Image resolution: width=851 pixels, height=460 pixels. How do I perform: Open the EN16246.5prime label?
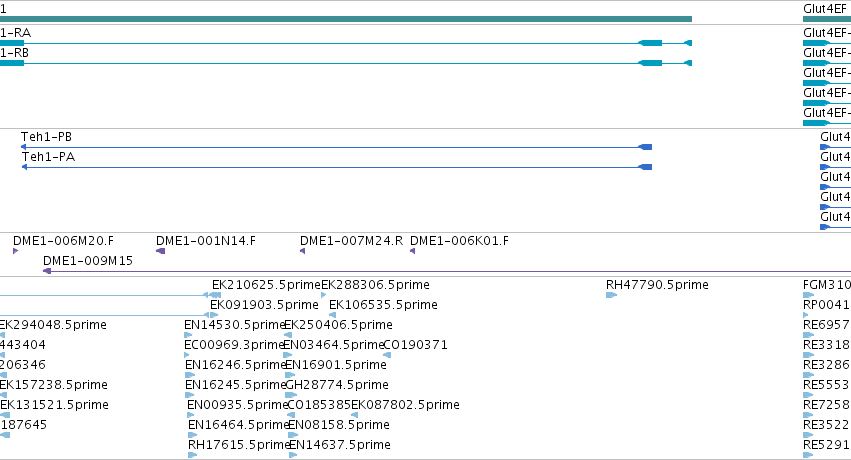[236, 365]
